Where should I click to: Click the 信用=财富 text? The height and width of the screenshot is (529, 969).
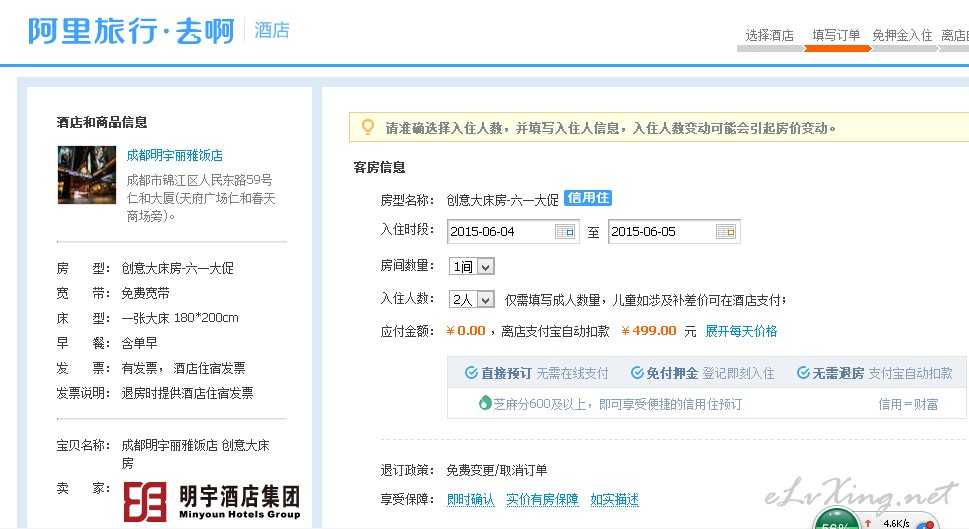[908, 404]
